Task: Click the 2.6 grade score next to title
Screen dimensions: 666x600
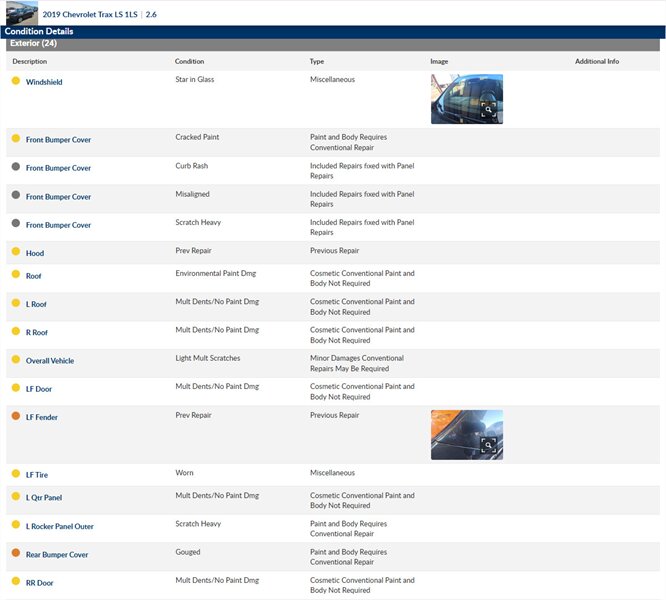Action: (151, 15)
